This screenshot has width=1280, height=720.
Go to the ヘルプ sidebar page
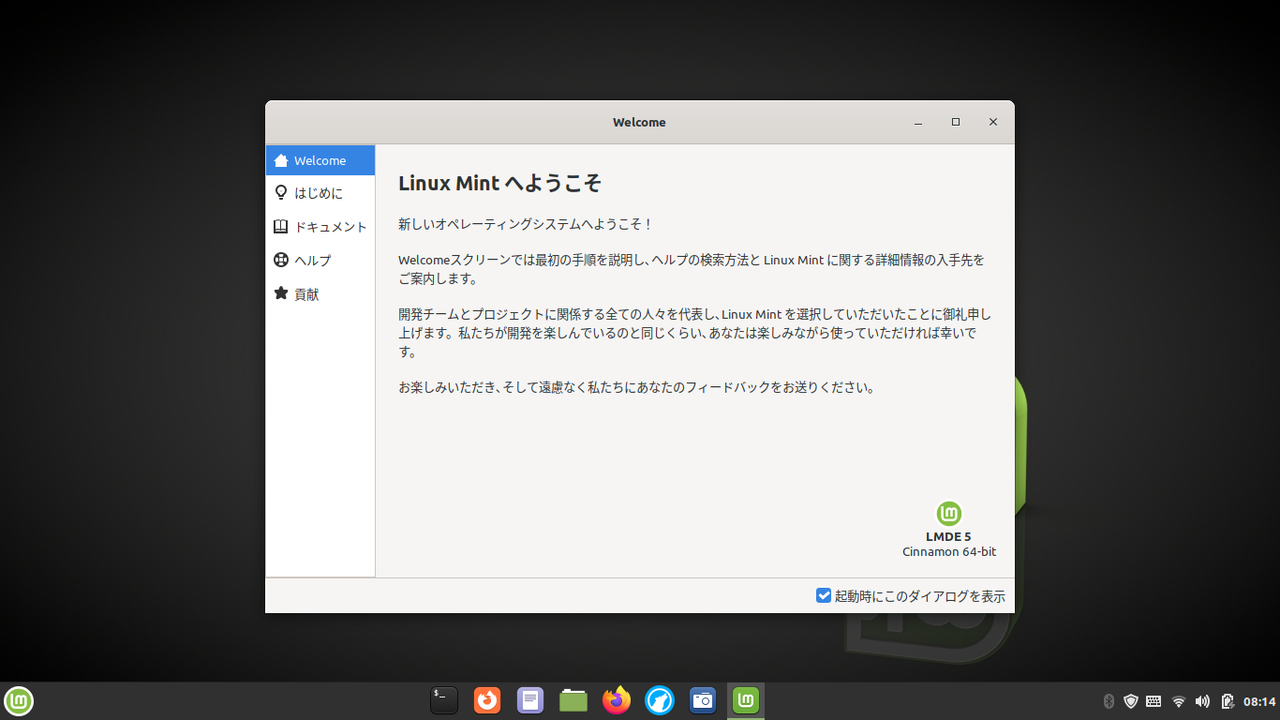320,260
